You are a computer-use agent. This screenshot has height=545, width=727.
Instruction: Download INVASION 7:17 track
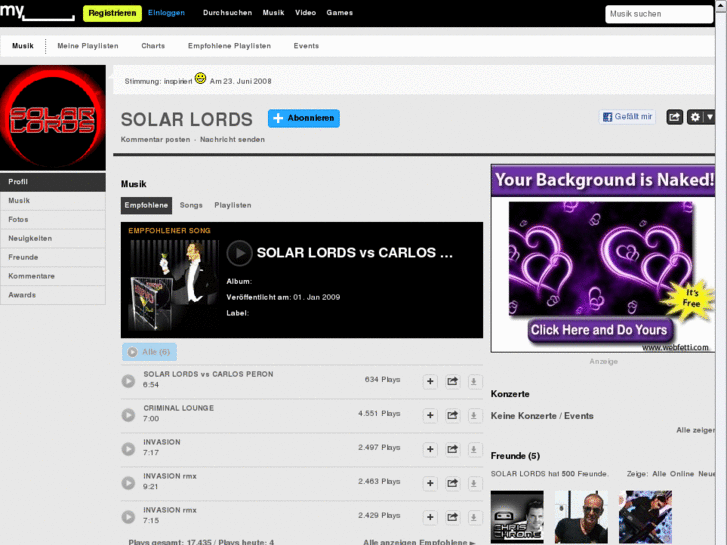pyautogui.click(x=474, y=449)
